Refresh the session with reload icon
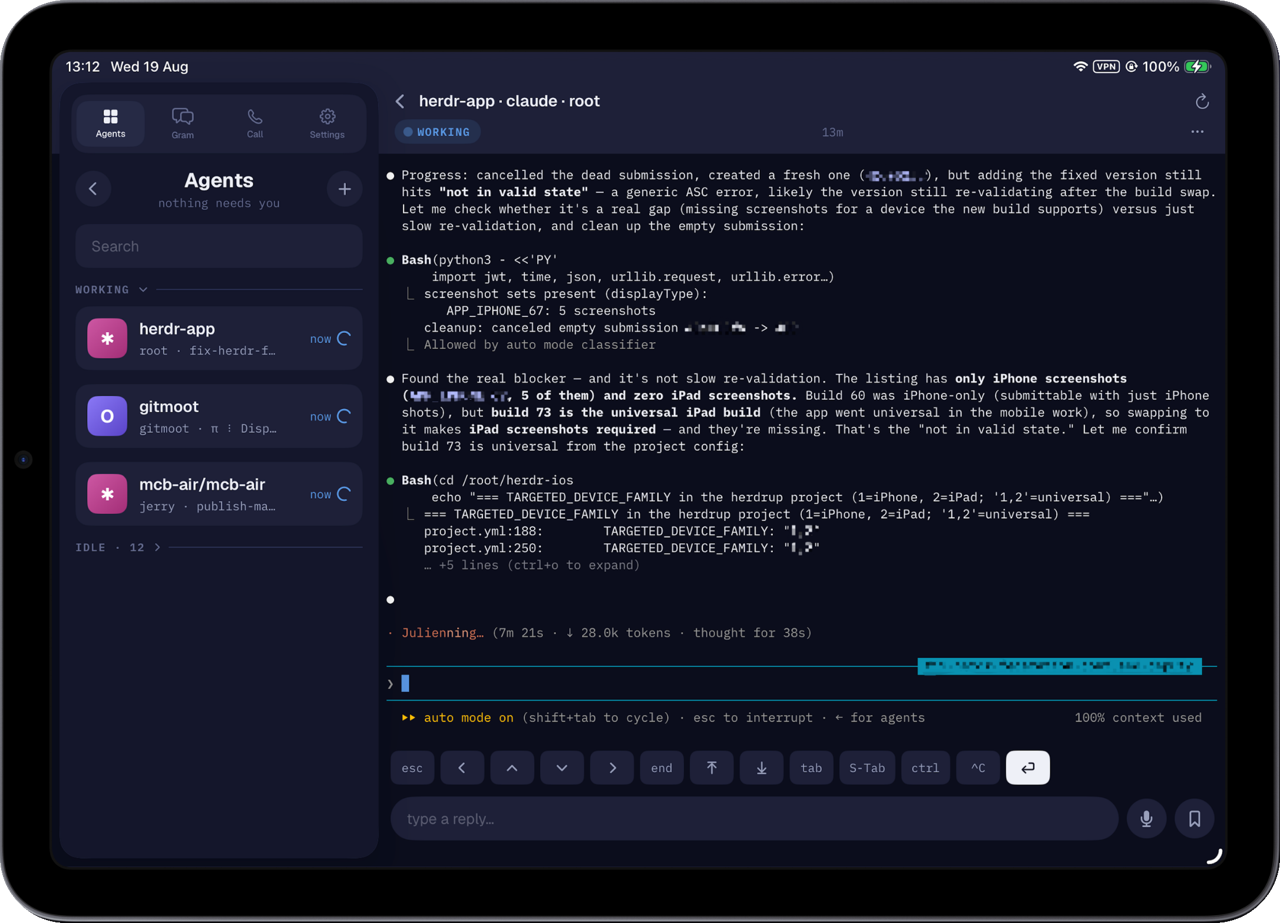The width and height of the screenshot is (1280, 923). click(1202, 101)
